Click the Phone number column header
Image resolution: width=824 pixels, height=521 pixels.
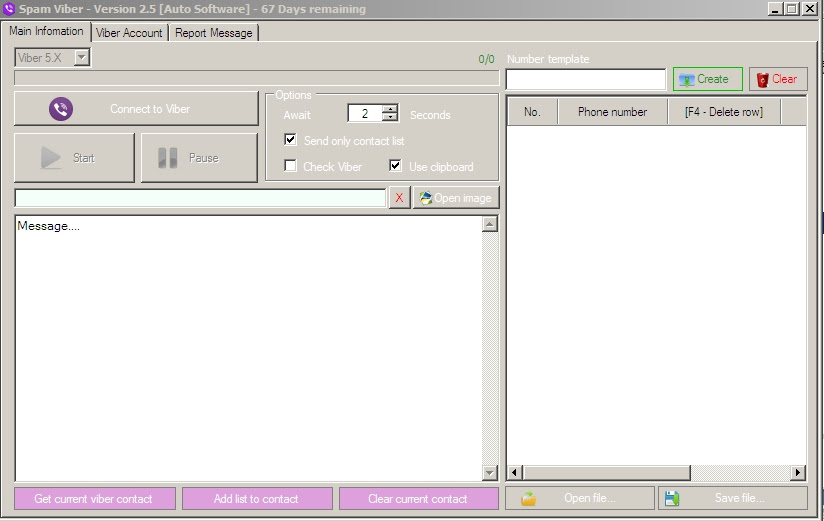(613, 112)
